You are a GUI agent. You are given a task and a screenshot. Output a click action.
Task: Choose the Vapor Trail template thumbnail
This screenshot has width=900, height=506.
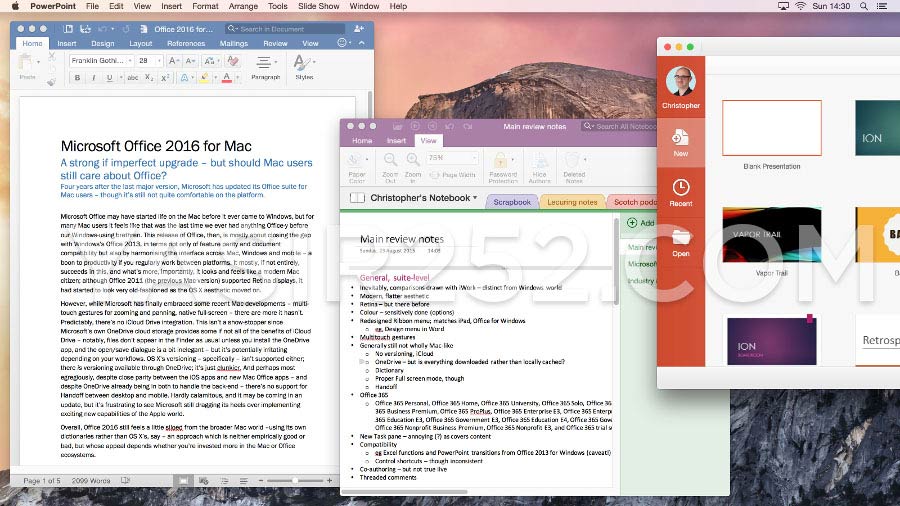pos(771,235)
